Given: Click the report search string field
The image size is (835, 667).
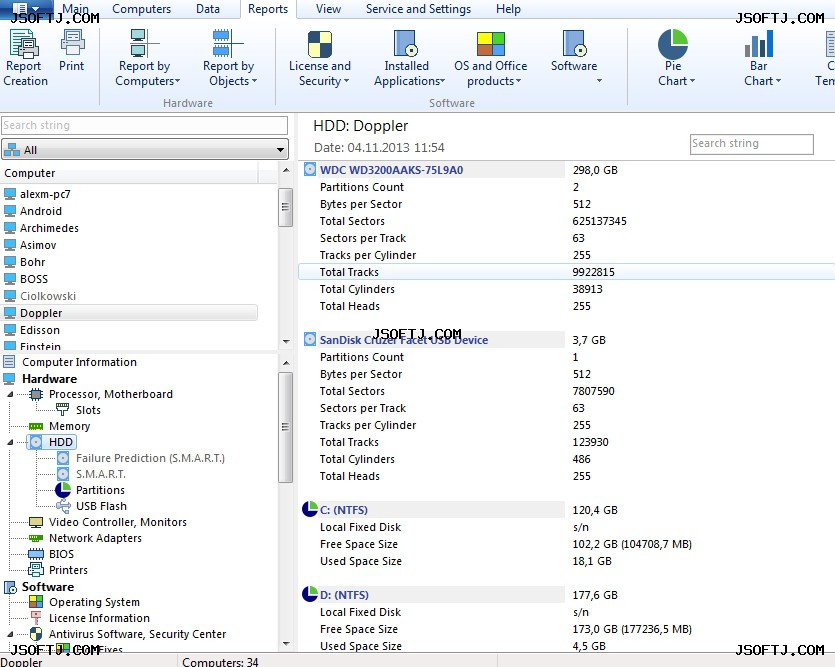Looking at the screenshot, I should (751, 144).
